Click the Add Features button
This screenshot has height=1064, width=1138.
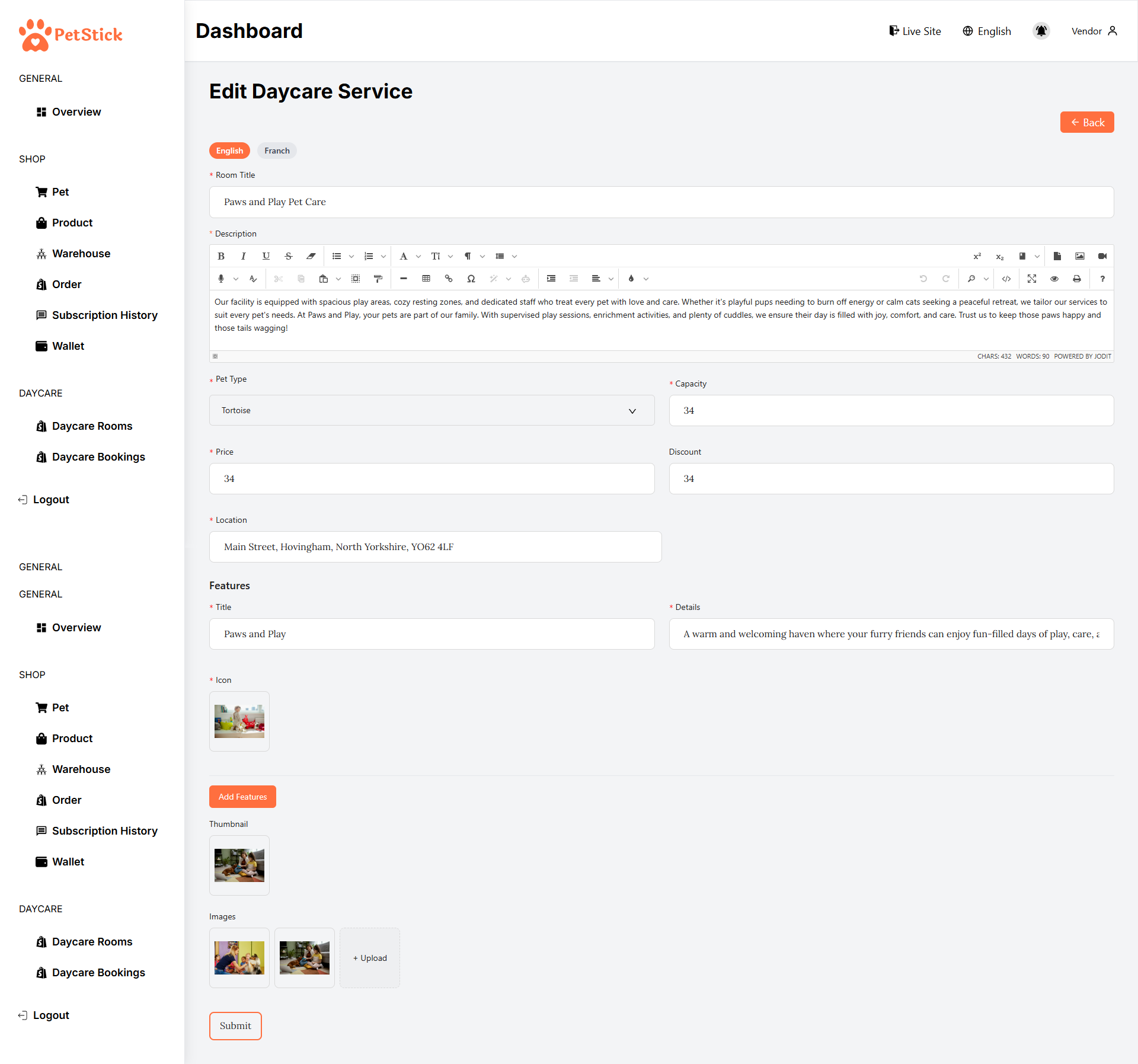242,797
